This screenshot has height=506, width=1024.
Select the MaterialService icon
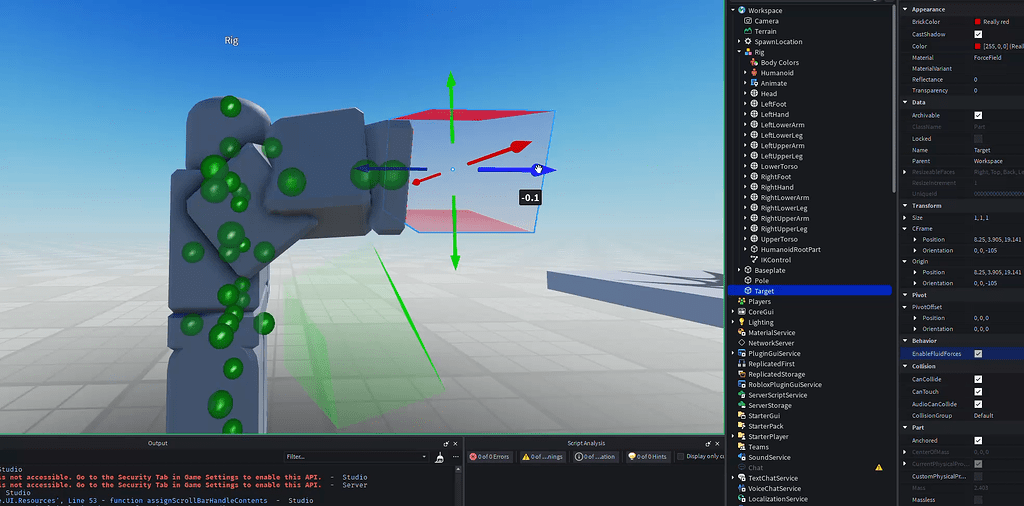[742, 333]
